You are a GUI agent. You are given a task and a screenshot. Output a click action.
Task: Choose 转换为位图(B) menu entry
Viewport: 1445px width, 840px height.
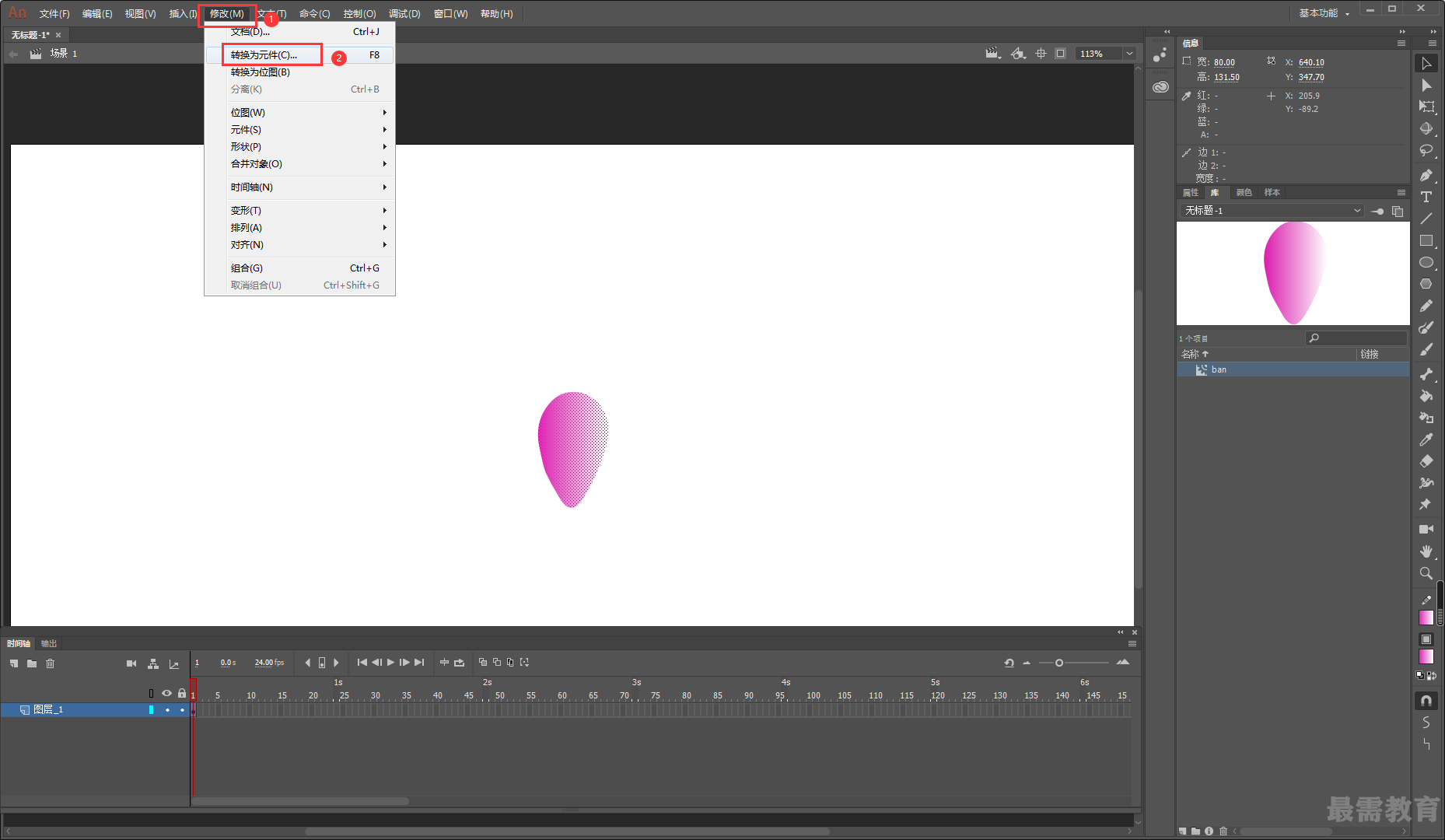(299, 72)
